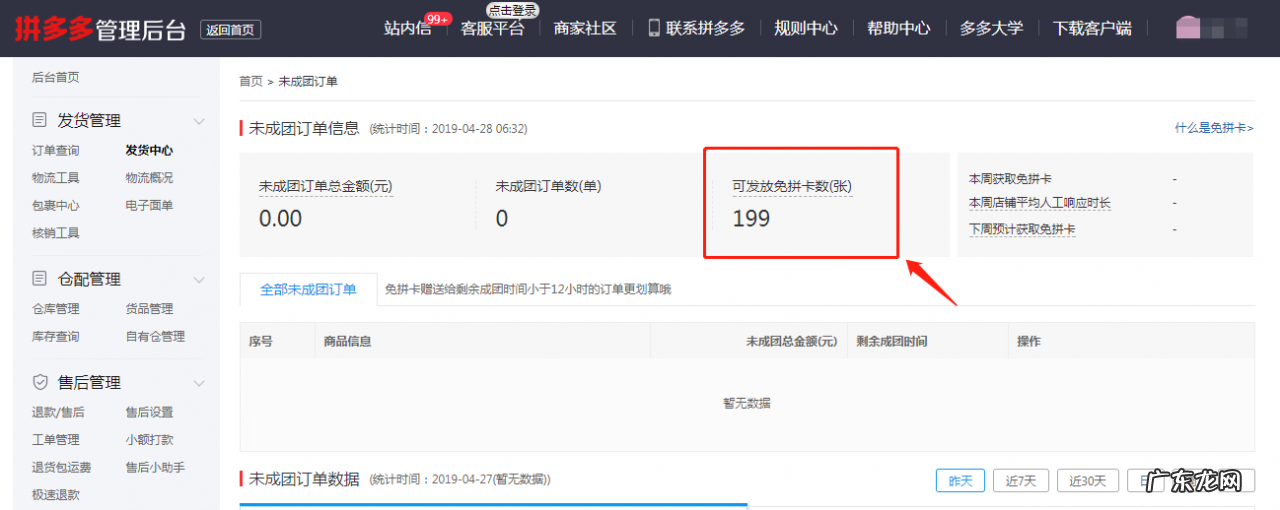This screenshot has width=1280, height=510.
Task: Collapse the 发货管理 section chevron
Action: click(199, 121)
